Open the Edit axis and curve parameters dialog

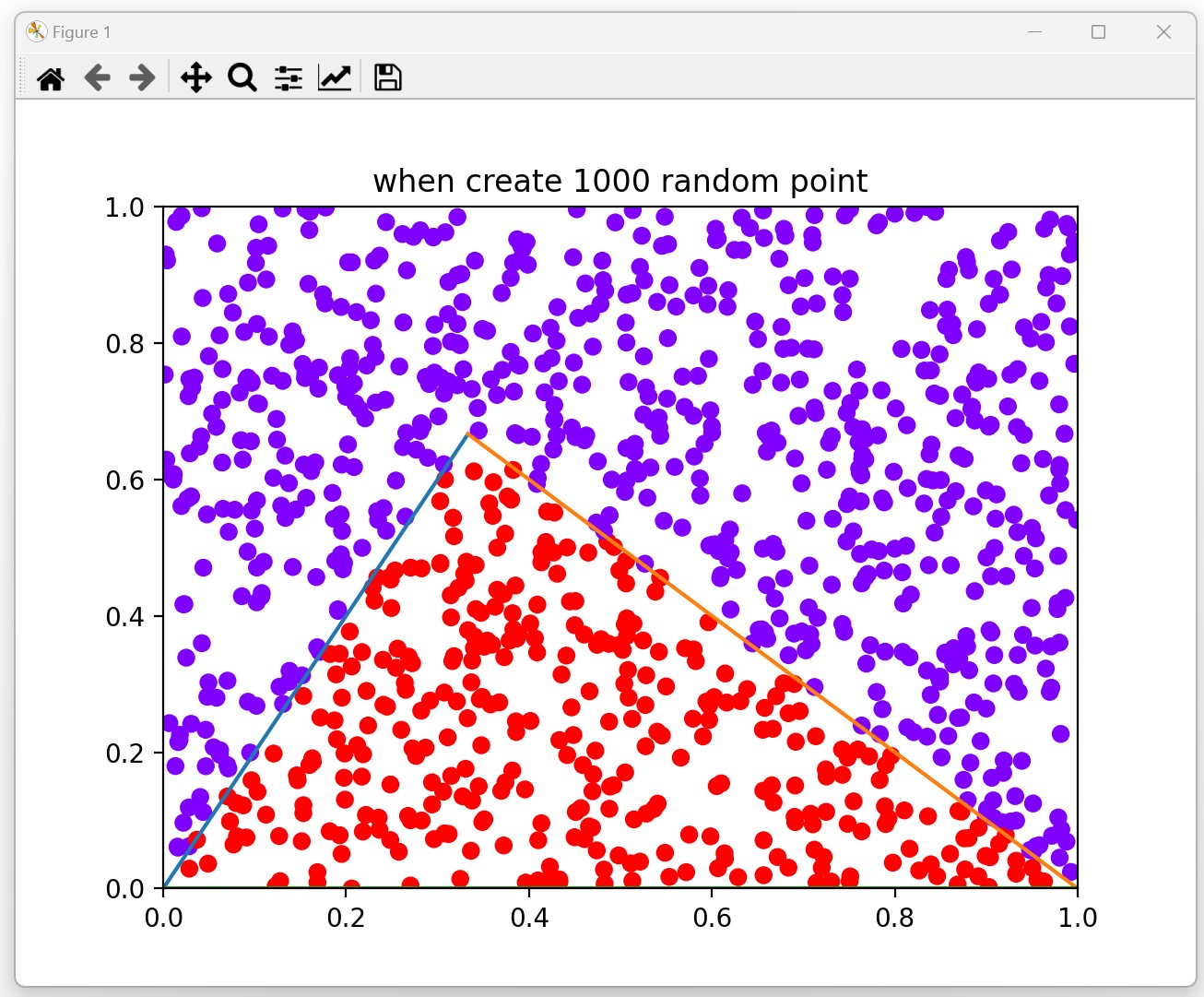point(335,78)
